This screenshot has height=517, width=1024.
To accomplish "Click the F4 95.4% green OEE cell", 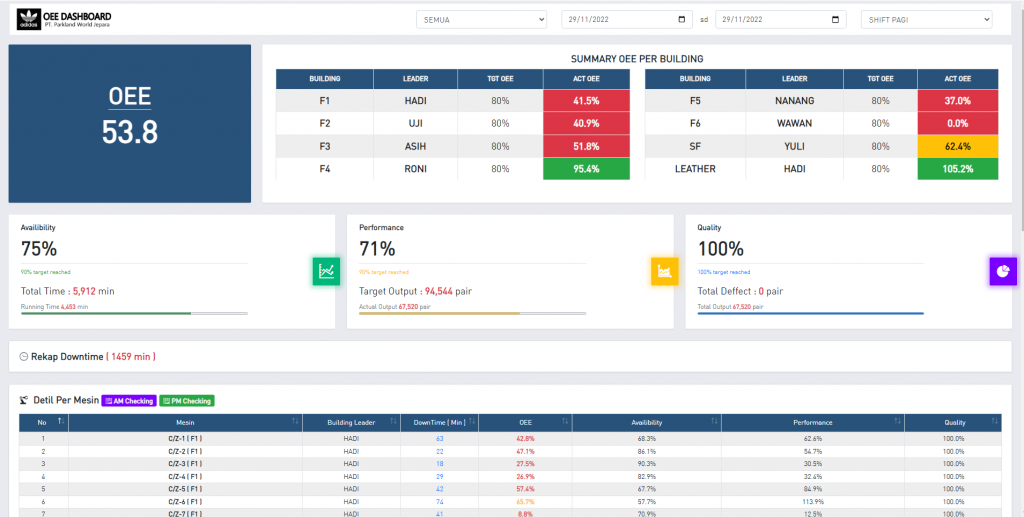I will tap(586, 168).
